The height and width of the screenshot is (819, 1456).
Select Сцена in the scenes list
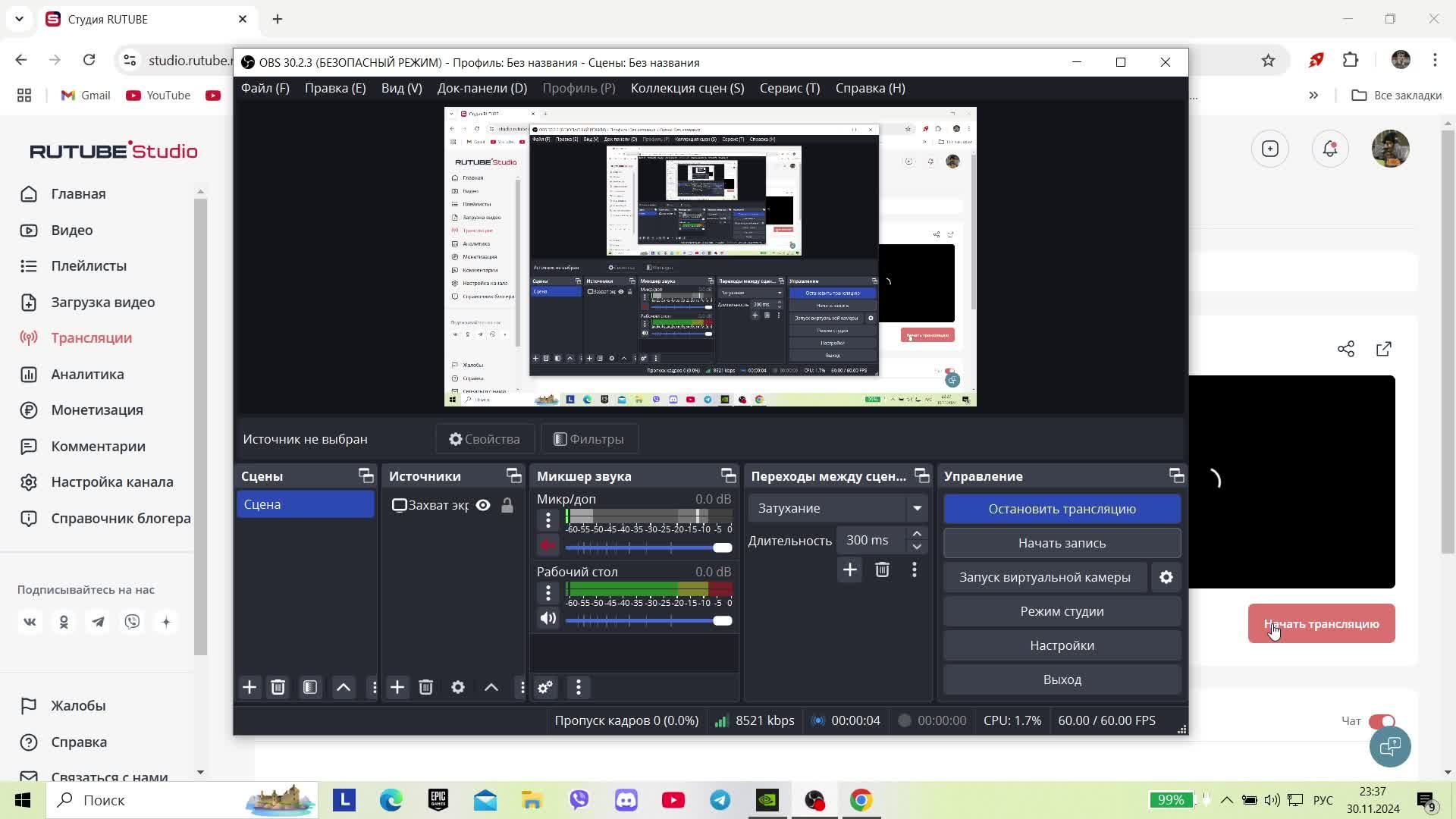coord(306,505)
